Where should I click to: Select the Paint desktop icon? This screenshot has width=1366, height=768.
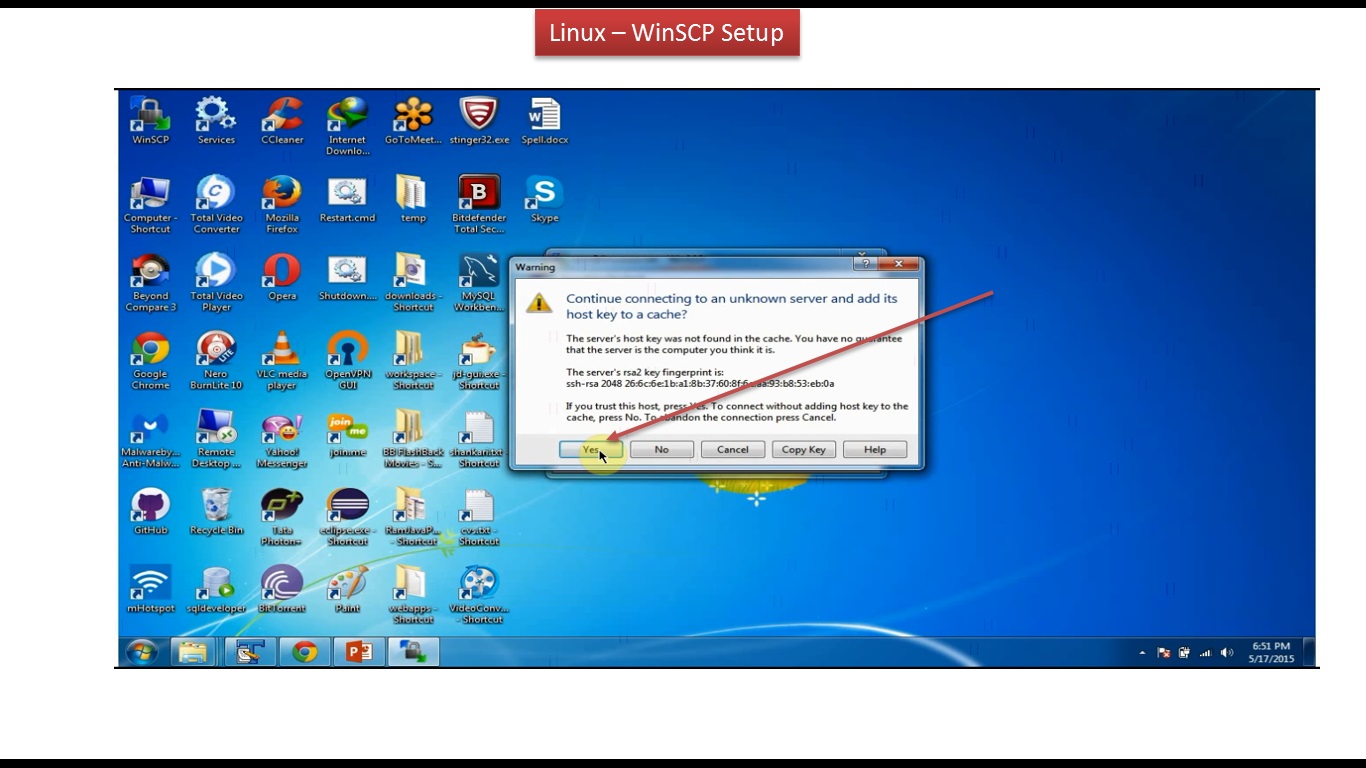point(347,590)
